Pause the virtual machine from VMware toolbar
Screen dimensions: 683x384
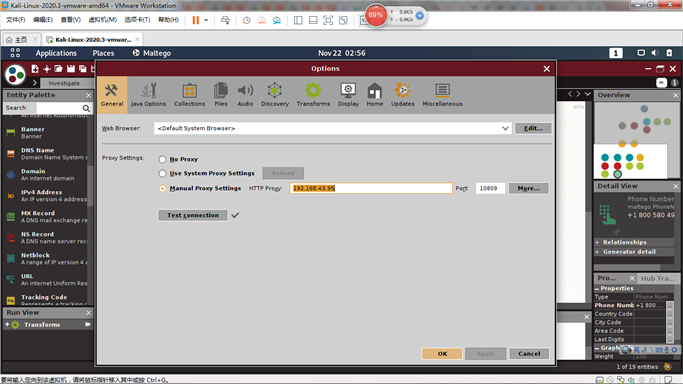[x=196, y=20]
